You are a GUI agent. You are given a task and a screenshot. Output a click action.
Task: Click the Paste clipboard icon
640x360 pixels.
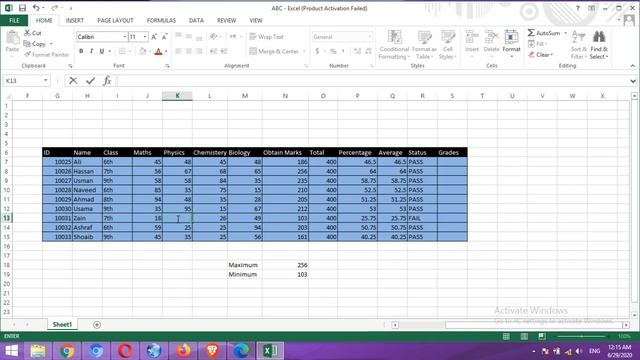[12, 38]
